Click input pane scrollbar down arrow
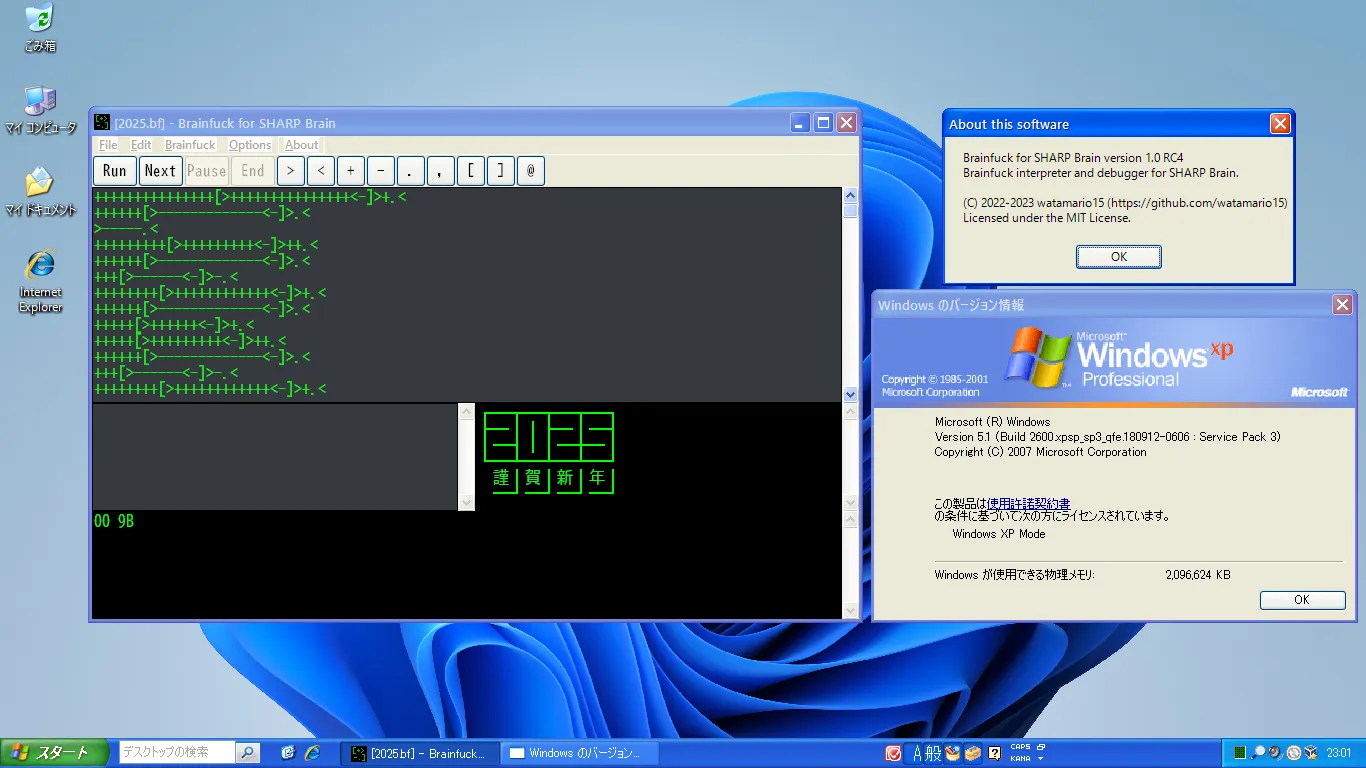This screenshot has height=768, width=1366. pyautogui.click(x=466, y=502)
